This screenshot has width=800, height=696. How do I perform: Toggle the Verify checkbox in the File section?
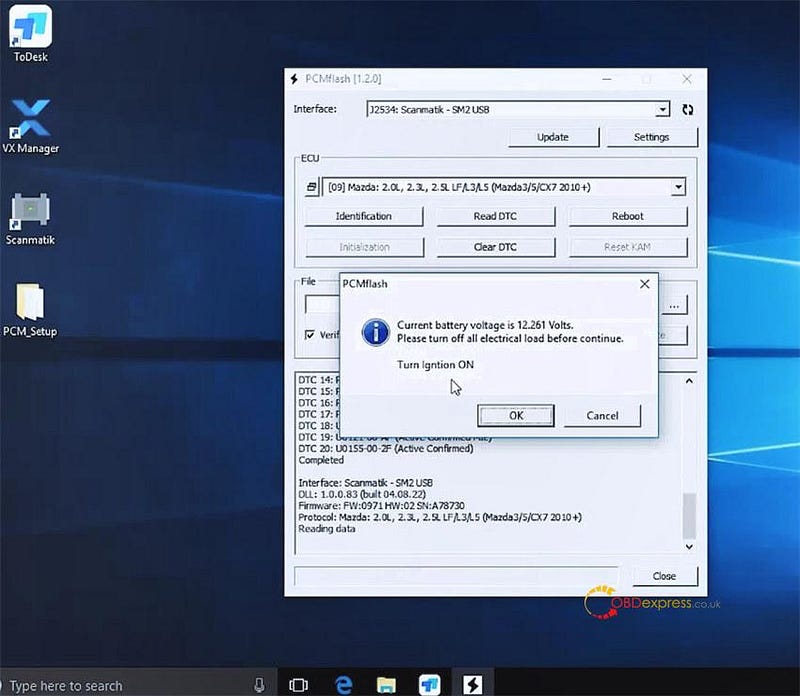(310, 335)
